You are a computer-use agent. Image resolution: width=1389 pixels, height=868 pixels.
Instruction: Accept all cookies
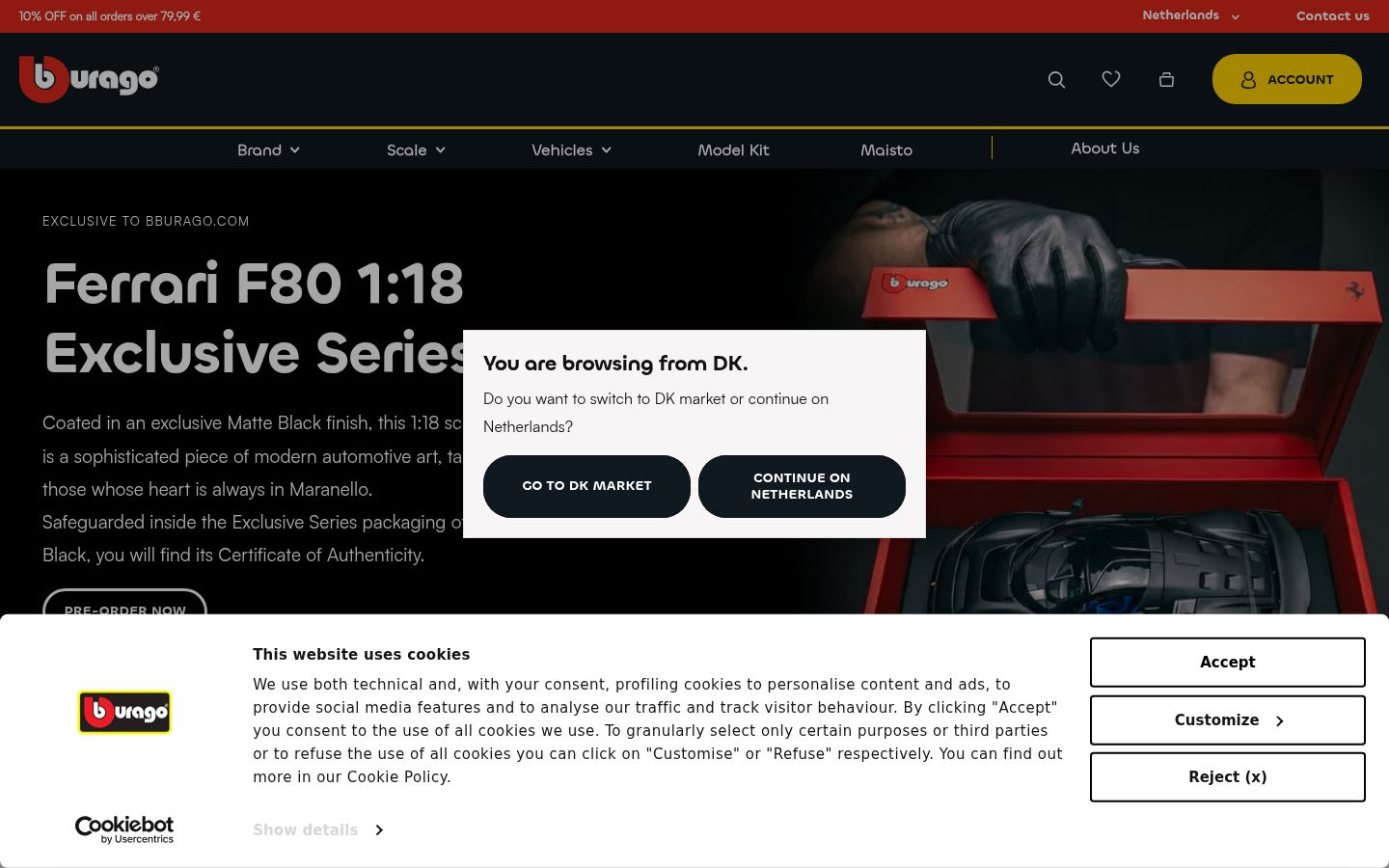click(x=1227, y=663)
